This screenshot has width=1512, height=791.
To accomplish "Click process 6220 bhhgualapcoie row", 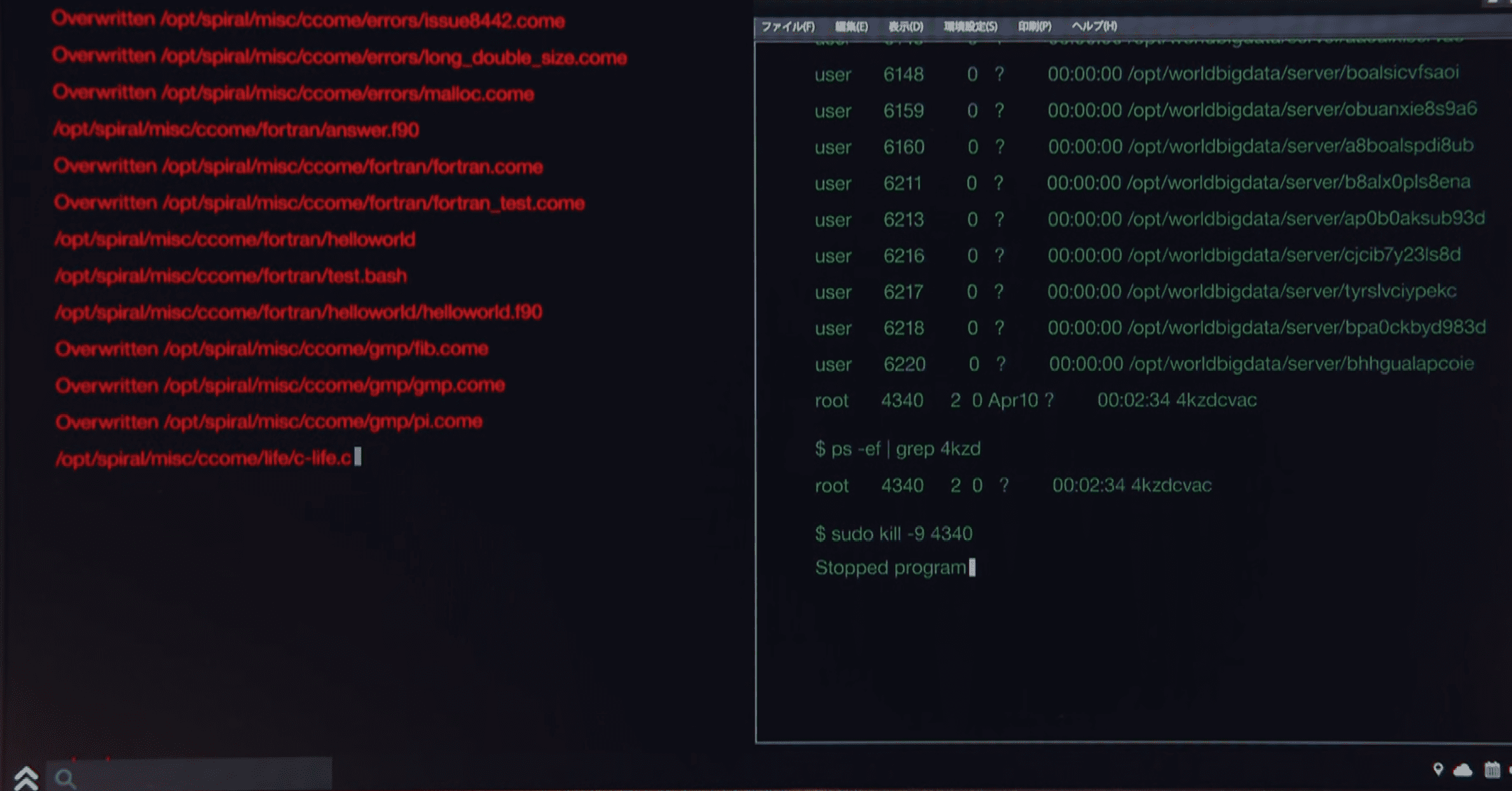I will pos(1144,364).
